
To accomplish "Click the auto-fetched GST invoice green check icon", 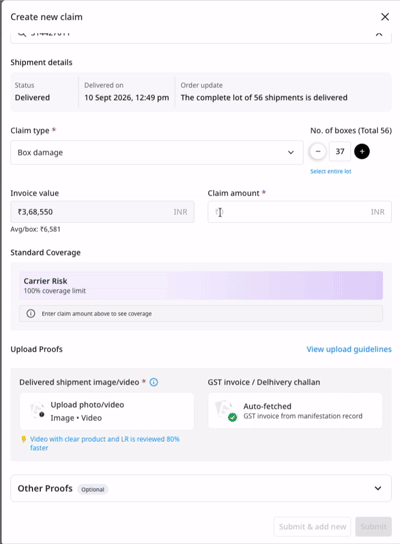I will tap(232, 417).
